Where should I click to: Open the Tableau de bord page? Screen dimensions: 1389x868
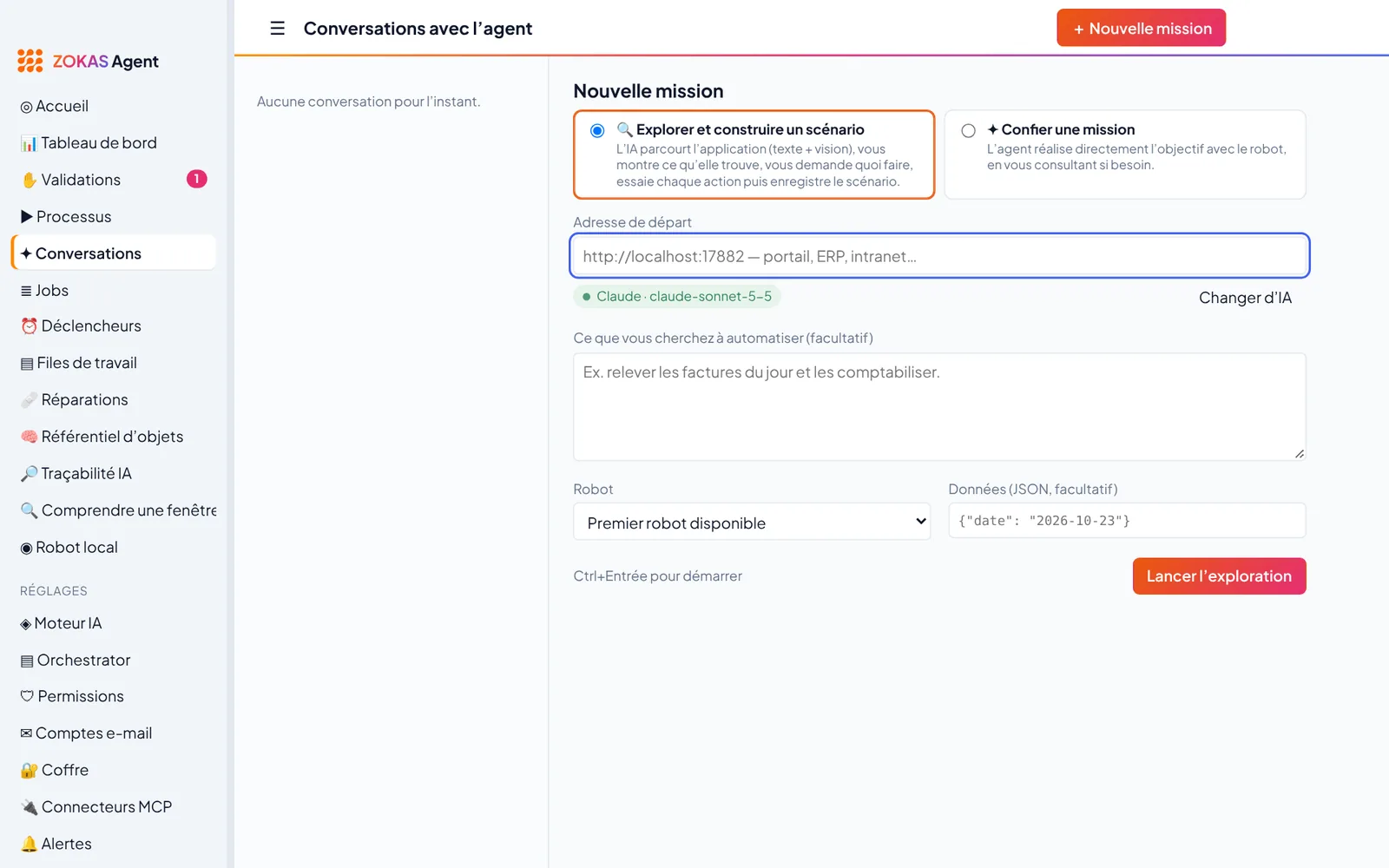coord(114,143)
